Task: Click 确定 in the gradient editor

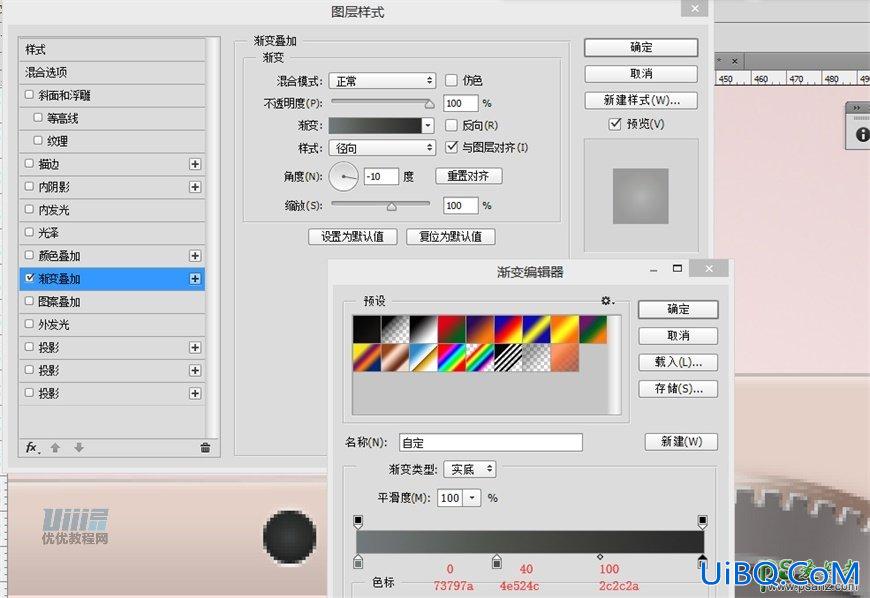Action: pyautogui.click(x=678, y=310)
